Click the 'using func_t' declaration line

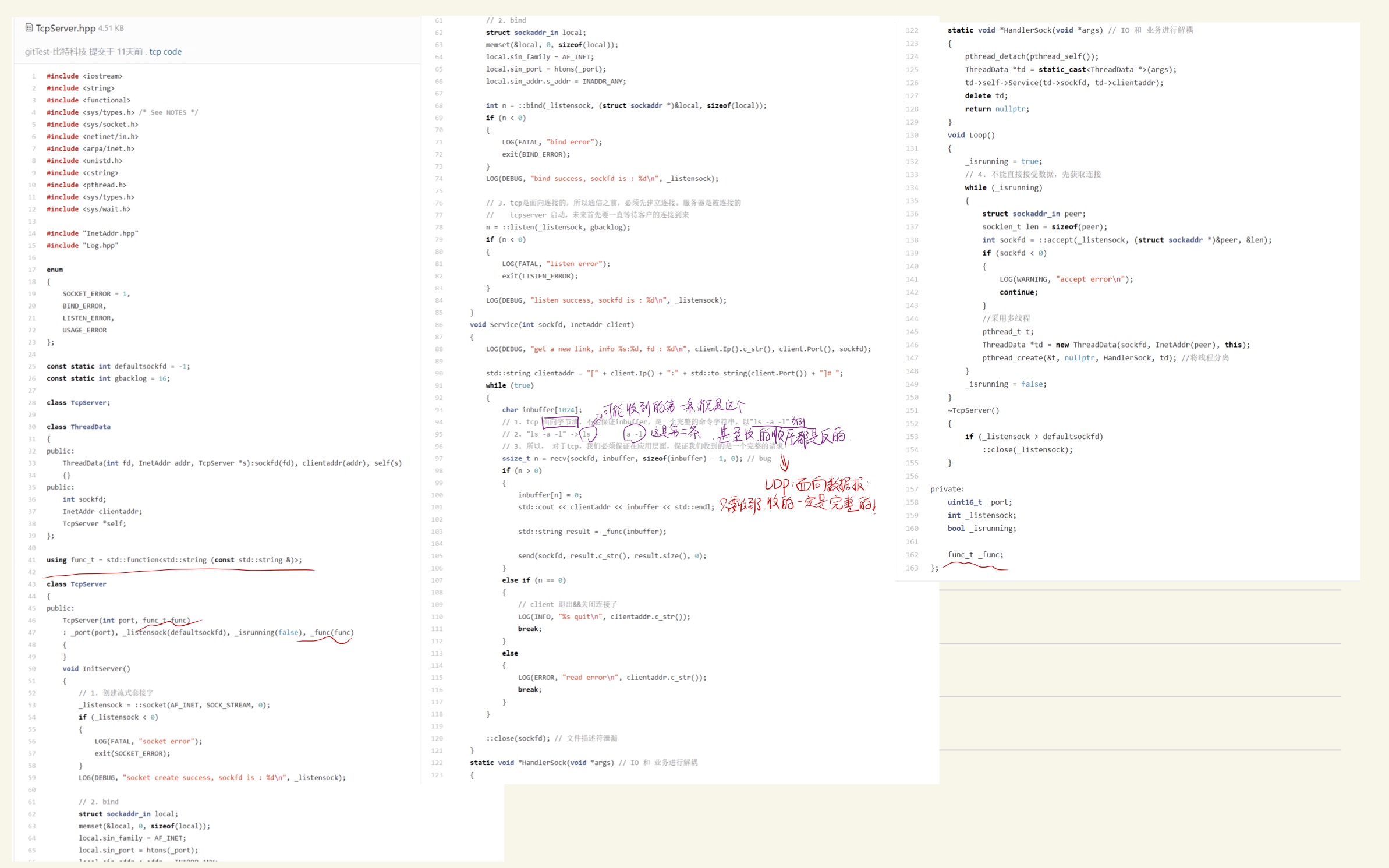(x=174, y=560)
